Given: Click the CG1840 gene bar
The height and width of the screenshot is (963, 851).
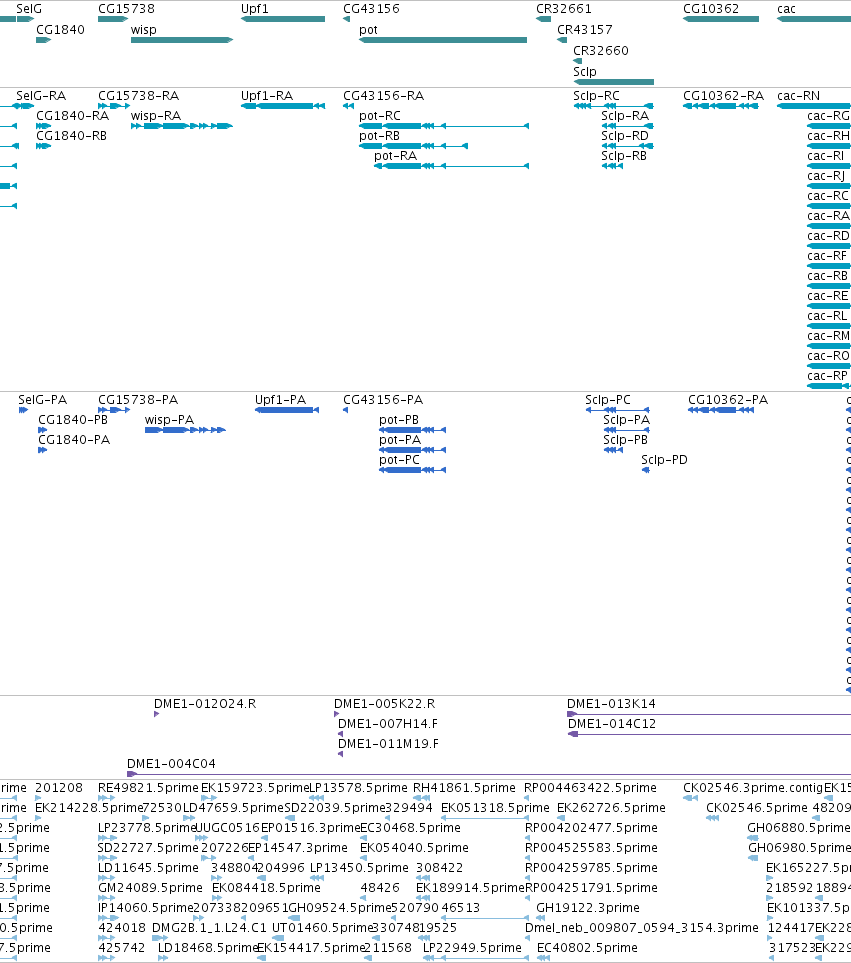Looking at the screenshot, I should [44, 40].
